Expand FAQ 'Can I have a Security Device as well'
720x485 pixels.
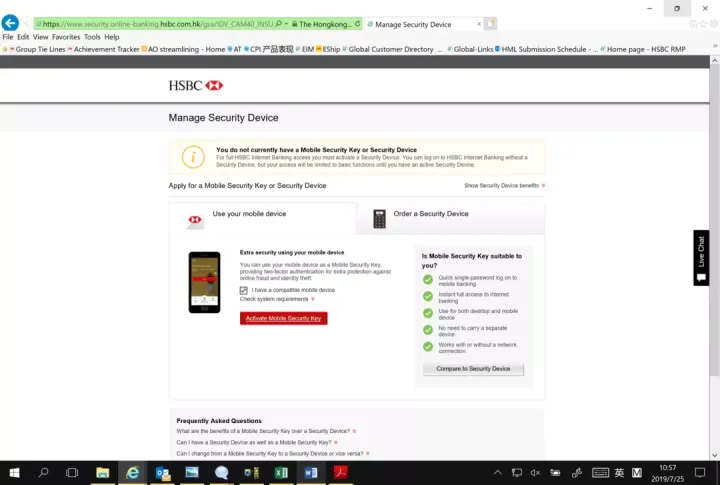pos(257,442)
